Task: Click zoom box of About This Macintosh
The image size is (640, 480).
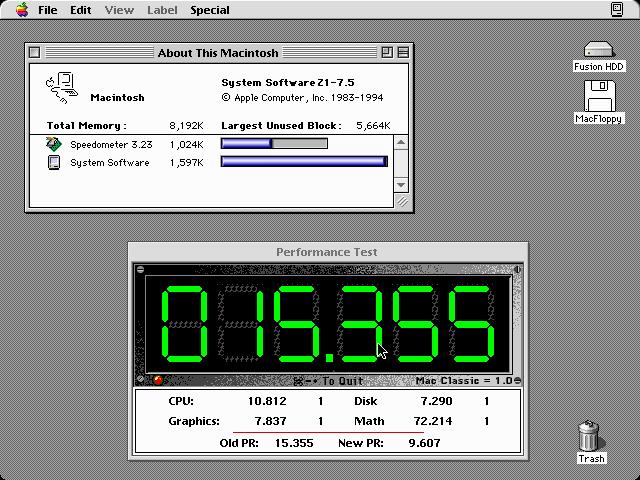Action: [x=387, y=53]
